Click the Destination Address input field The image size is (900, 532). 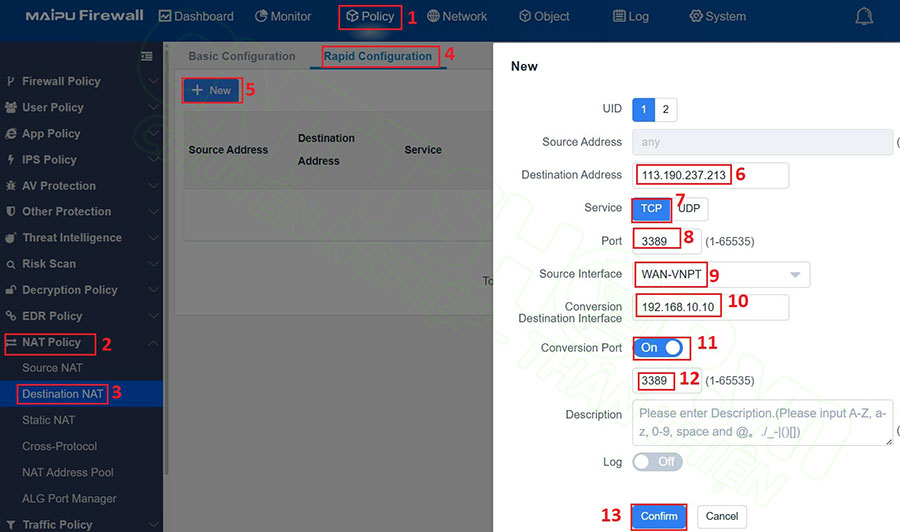(711, 175)
